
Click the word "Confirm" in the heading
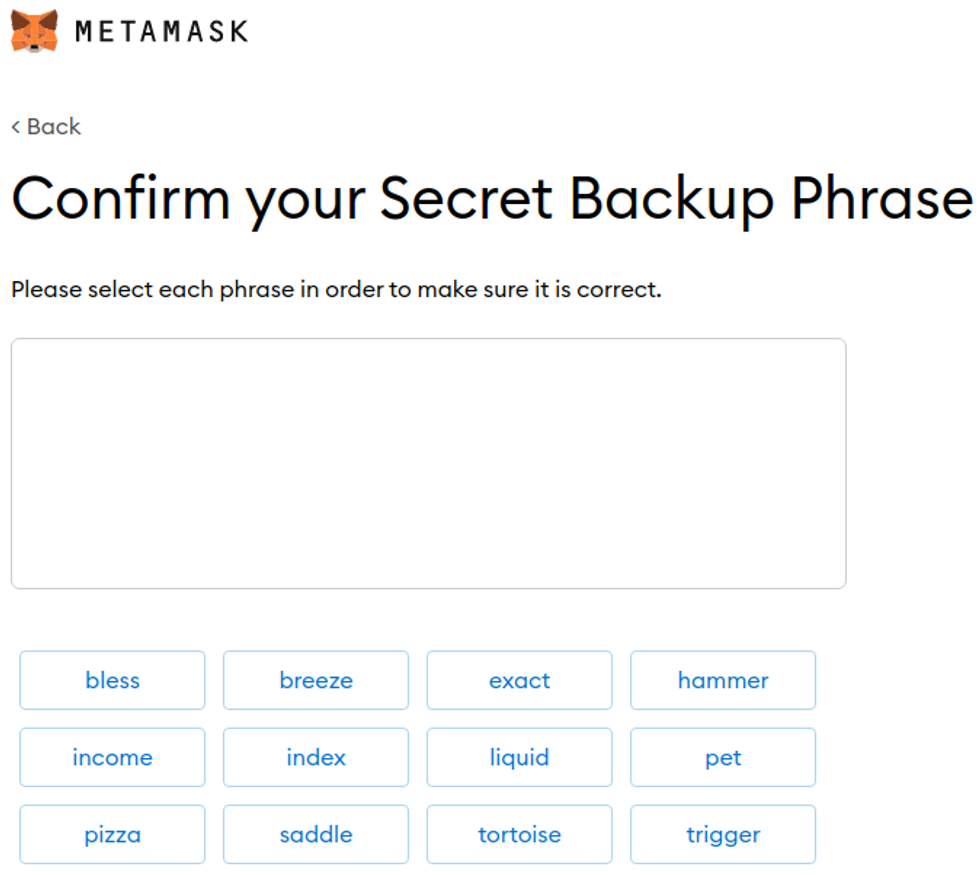tap(120, 198)
